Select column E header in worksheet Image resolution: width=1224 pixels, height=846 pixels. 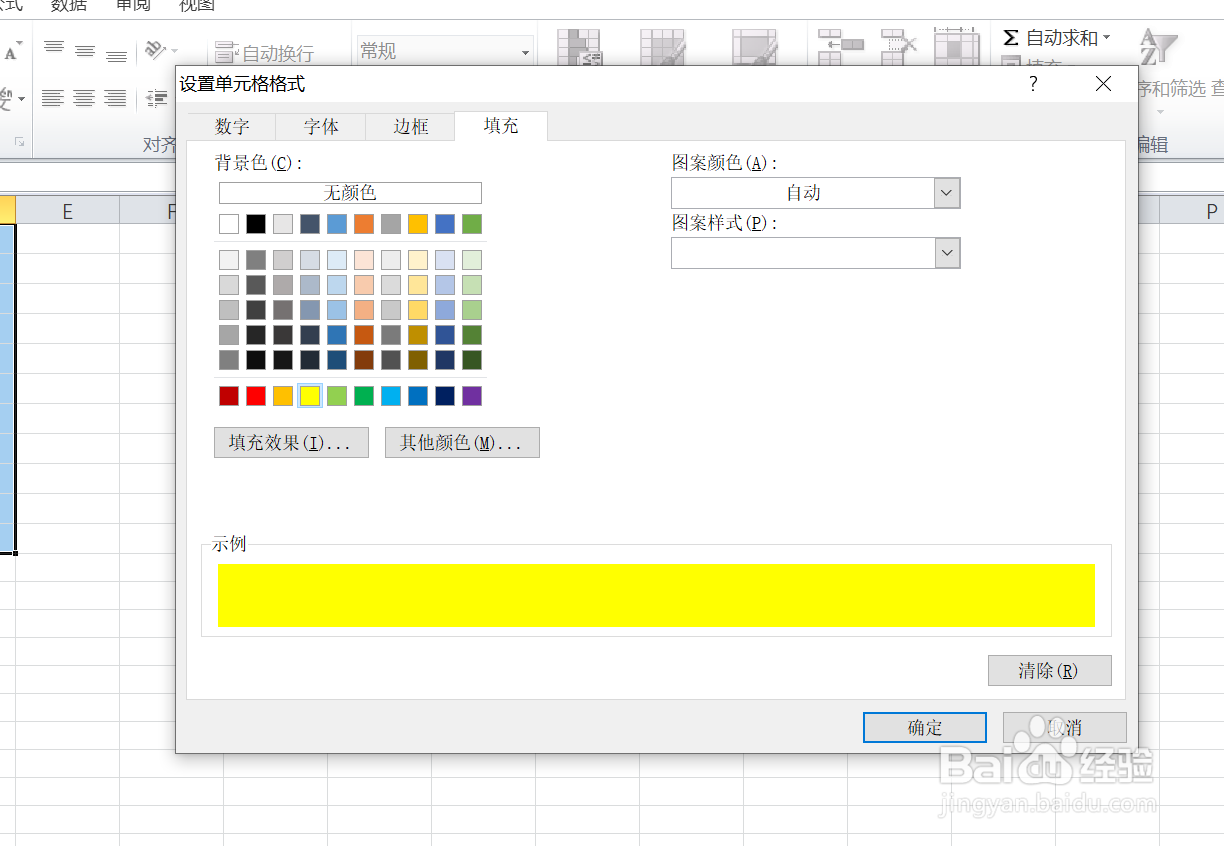(x=67, y=210)
